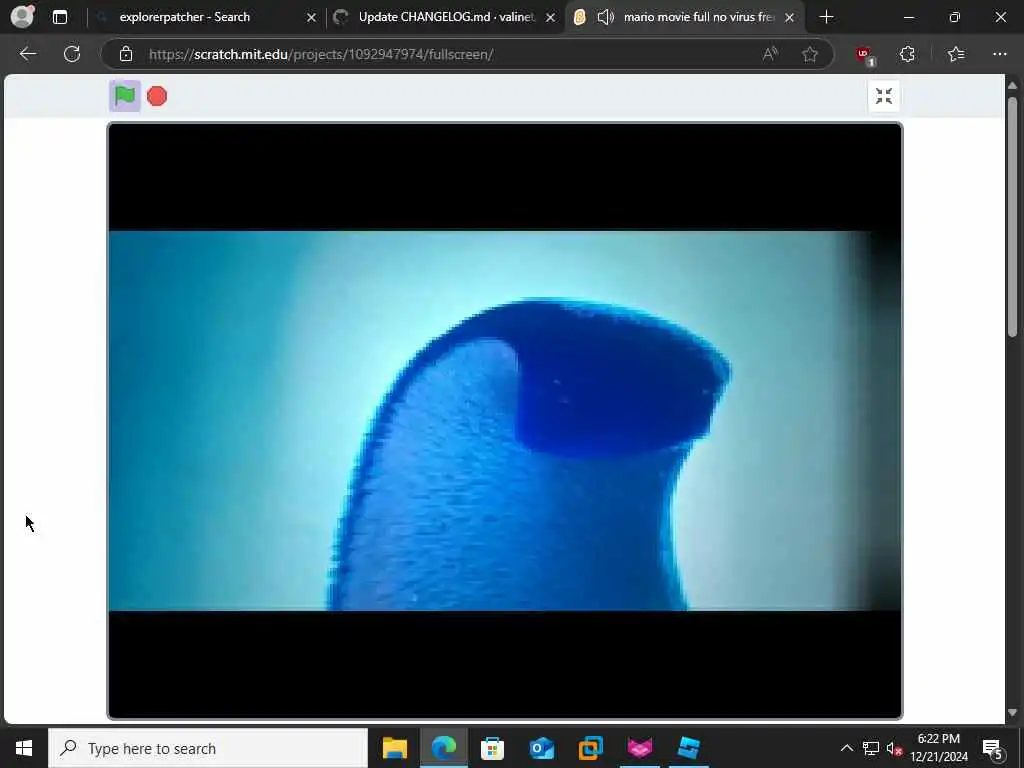Open the notification center
The height and width of the screenshot is (768, 1024).
992,748
